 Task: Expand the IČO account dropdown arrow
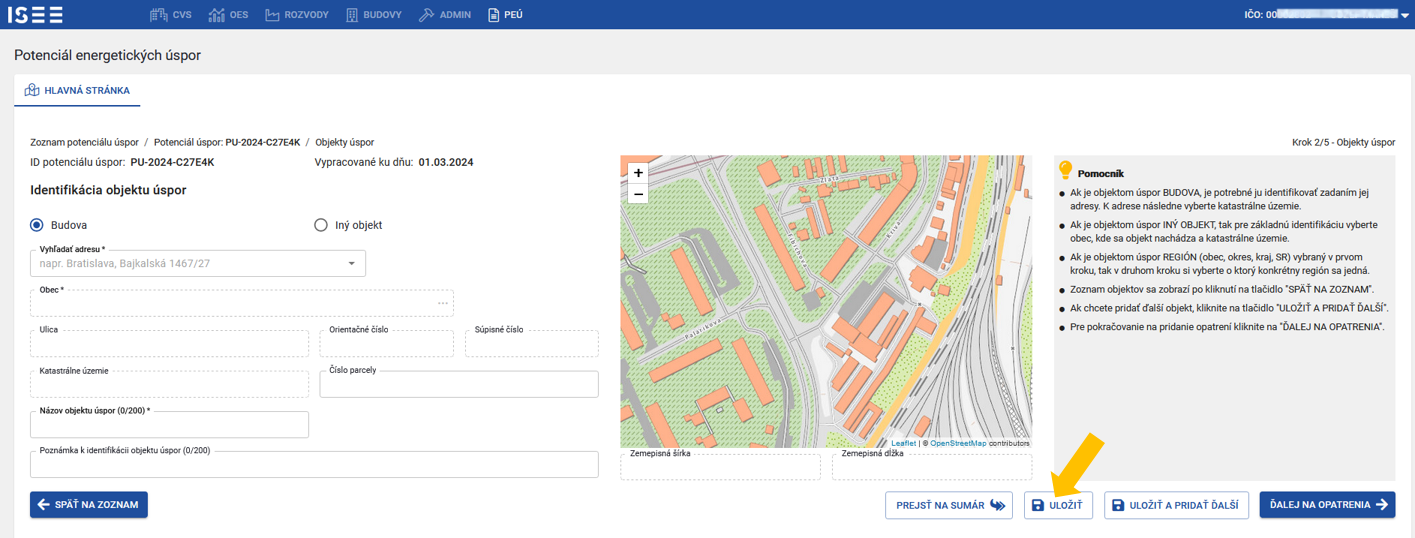[x=1405, y=16]
